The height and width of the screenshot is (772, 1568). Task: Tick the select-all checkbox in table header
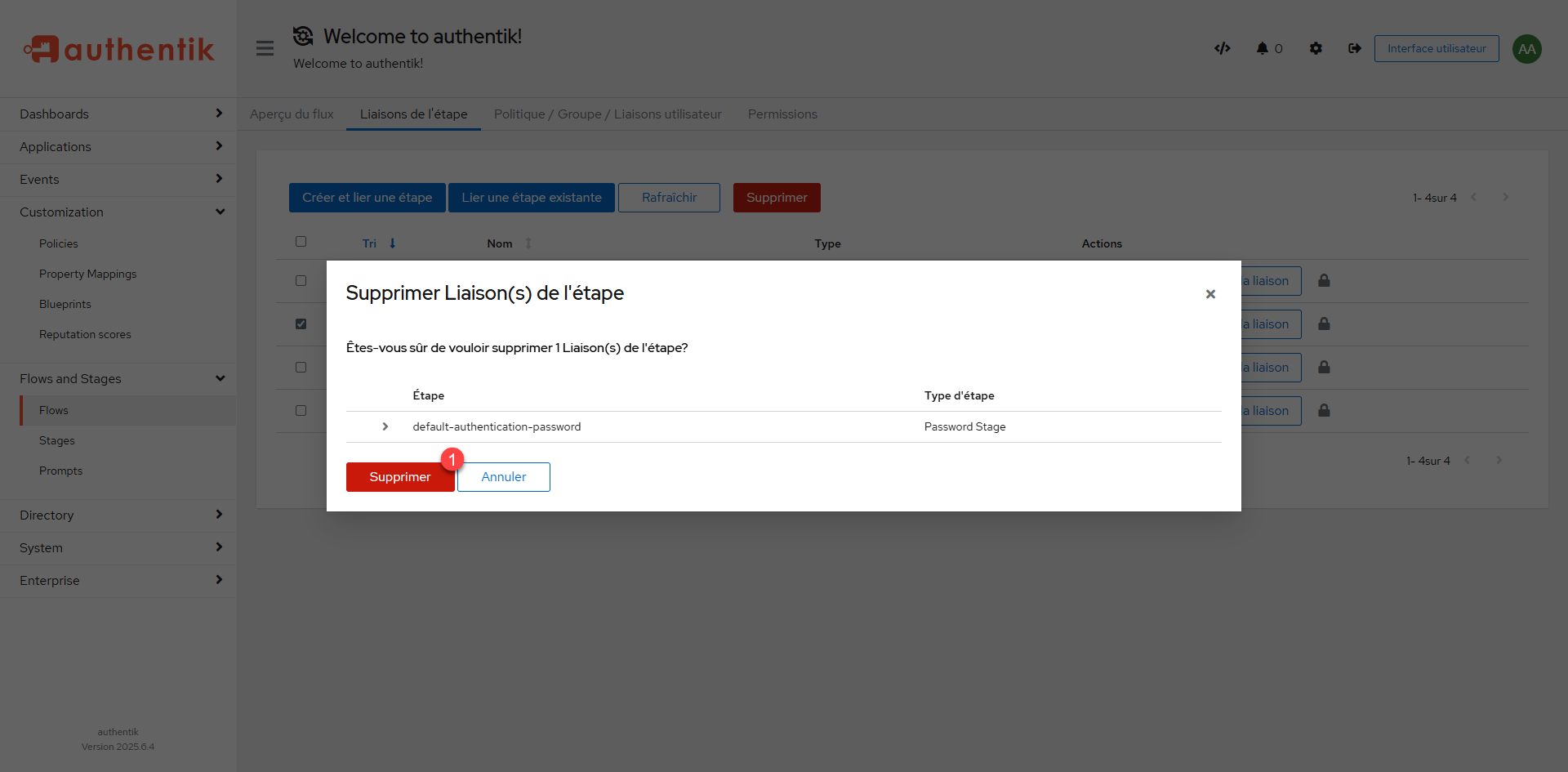301,242
